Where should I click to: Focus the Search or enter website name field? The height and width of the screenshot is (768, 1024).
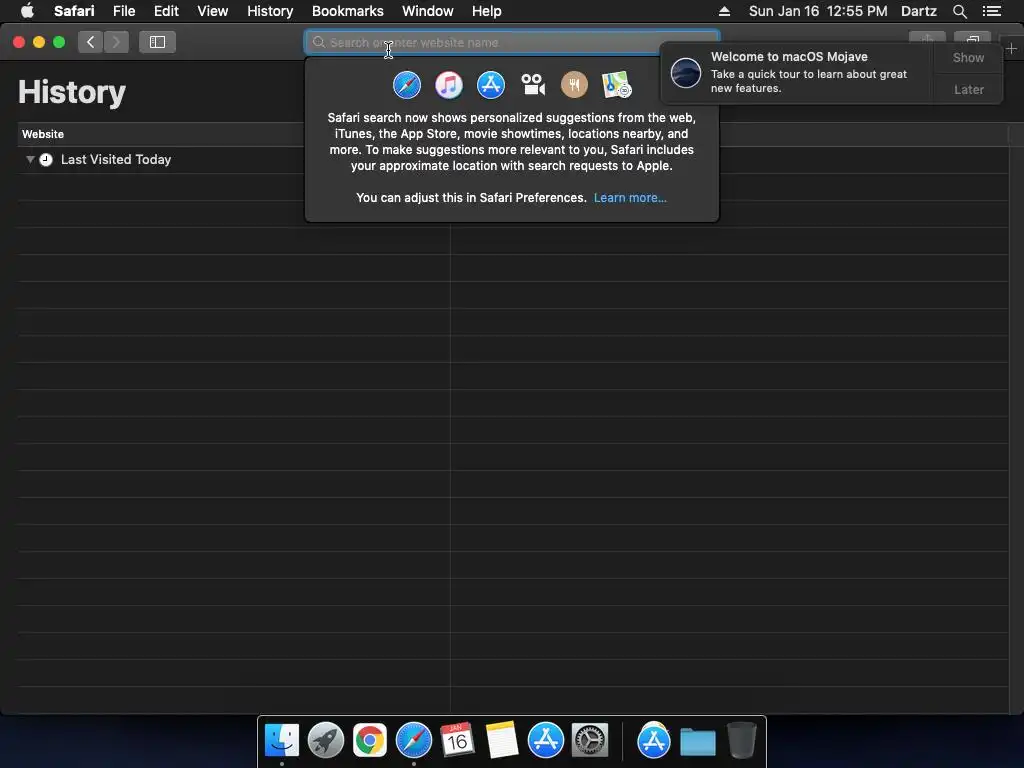pyautogui.click(x=512, y=42)
